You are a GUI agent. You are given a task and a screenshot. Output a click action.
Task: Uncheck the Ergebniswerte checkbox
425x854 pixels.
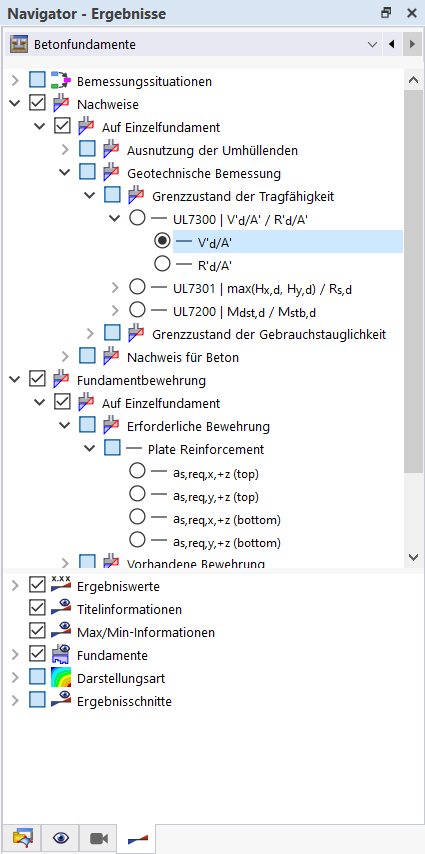tap(37, 585)
